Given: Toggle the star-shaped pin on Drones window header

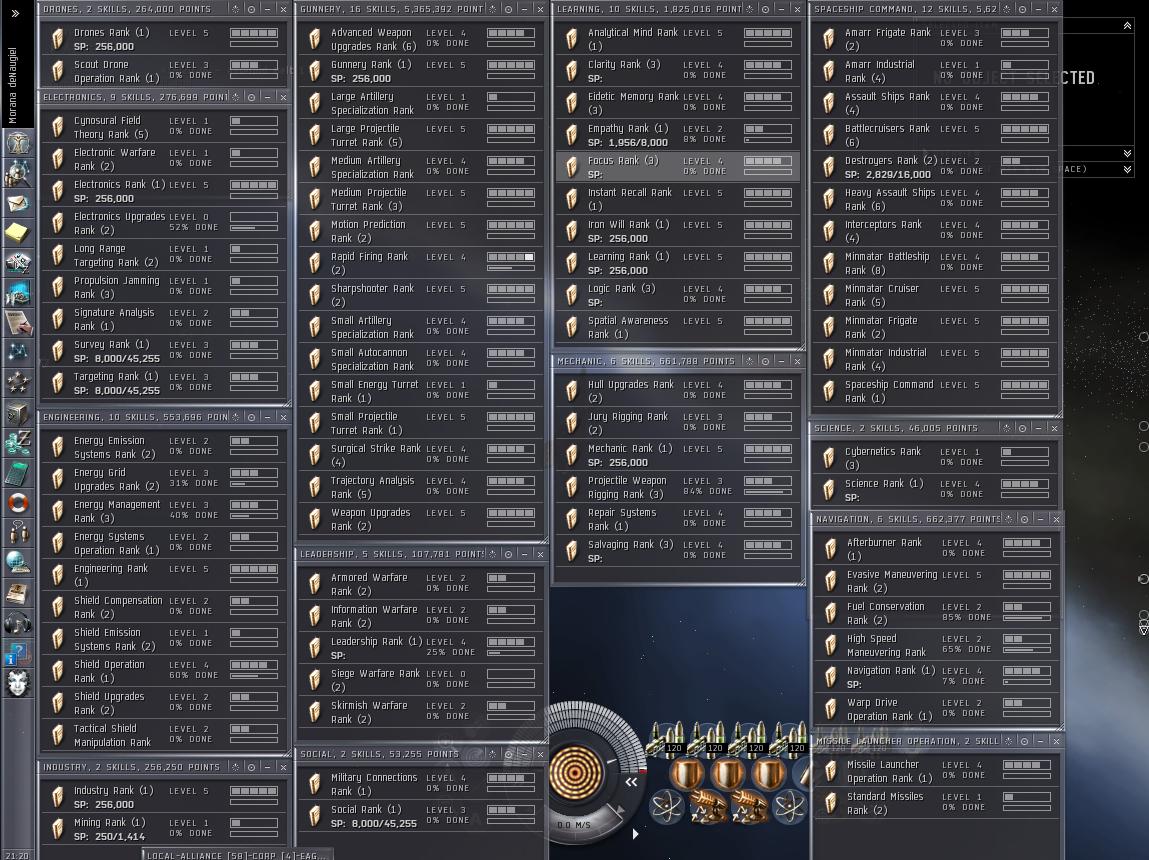Looking at the screenshot, I should coord(235,9).
